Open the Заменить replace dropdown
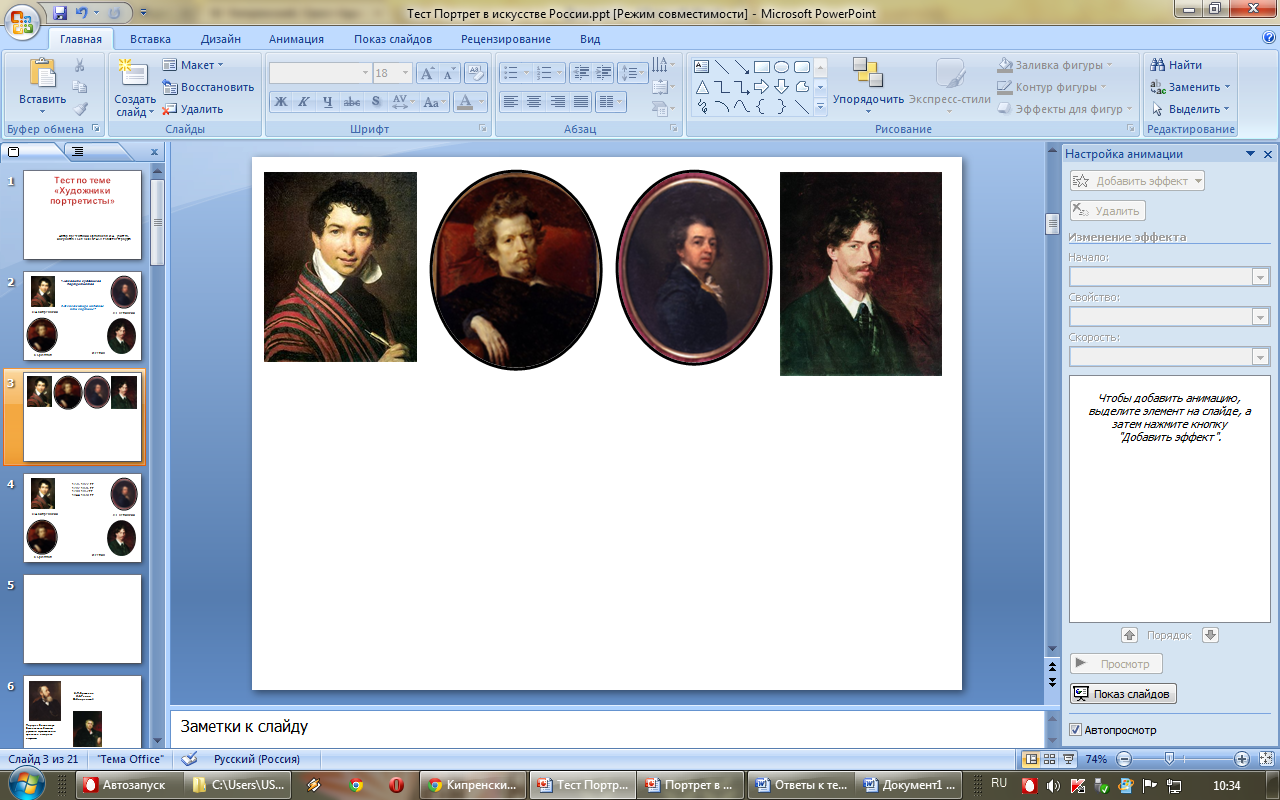The image size is (1280, 800). (1190, 87)
